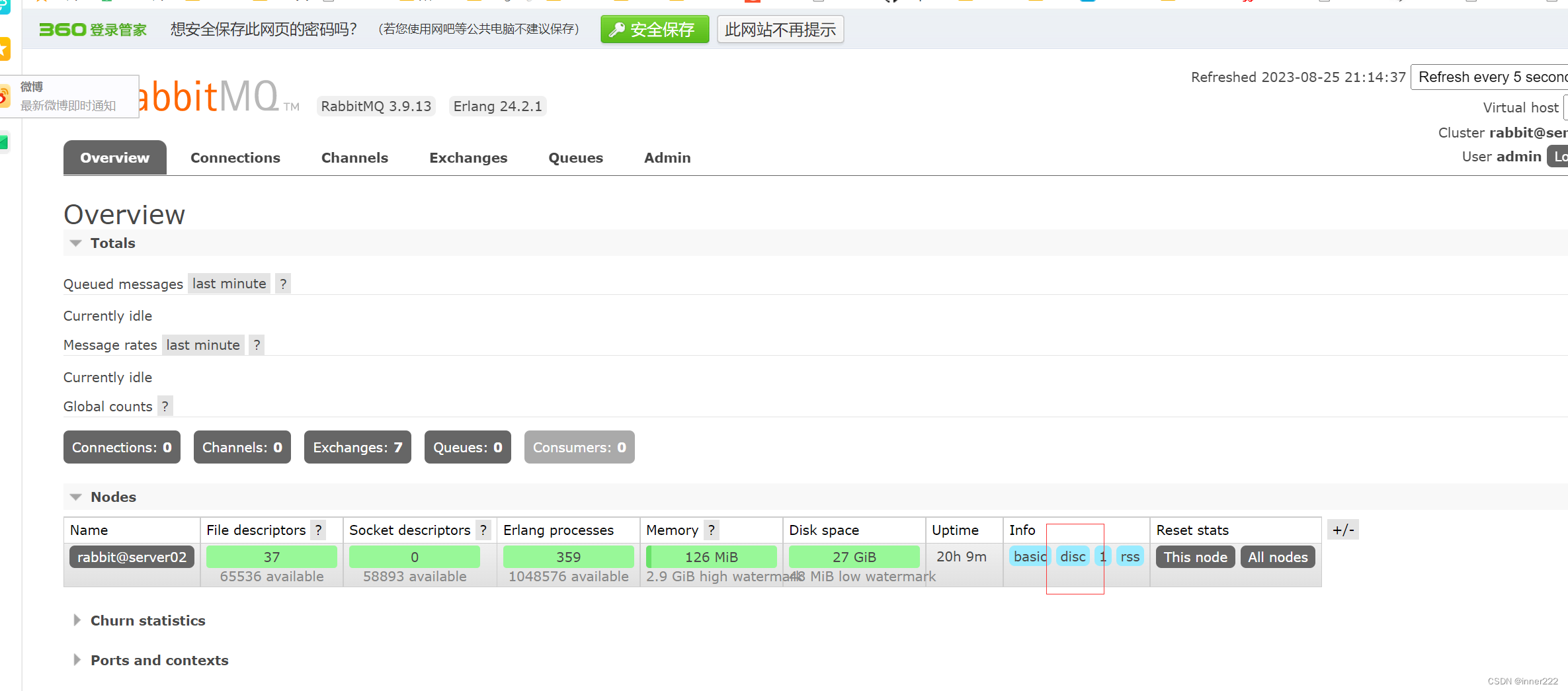Click the Consumers: 0 count badge
Screen dimensions: 1568x691
coord(579,448)
